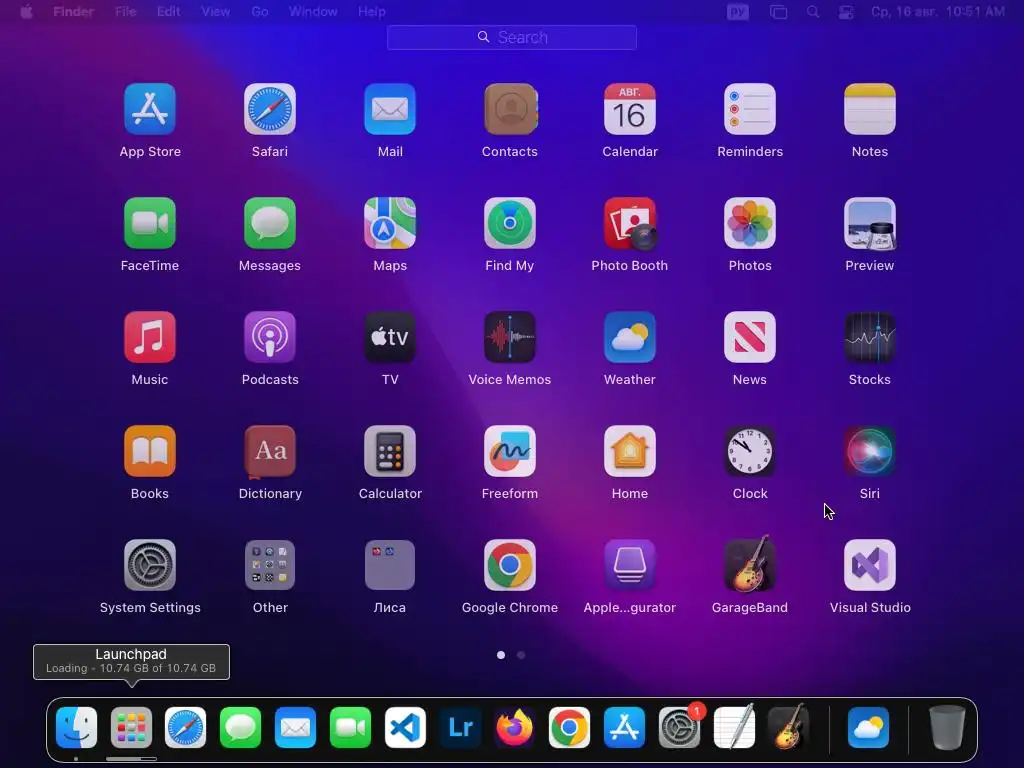Open Weather from the Launchpad grid
Viewport: 1024px width, 768px height.
(x=630, y=337)
